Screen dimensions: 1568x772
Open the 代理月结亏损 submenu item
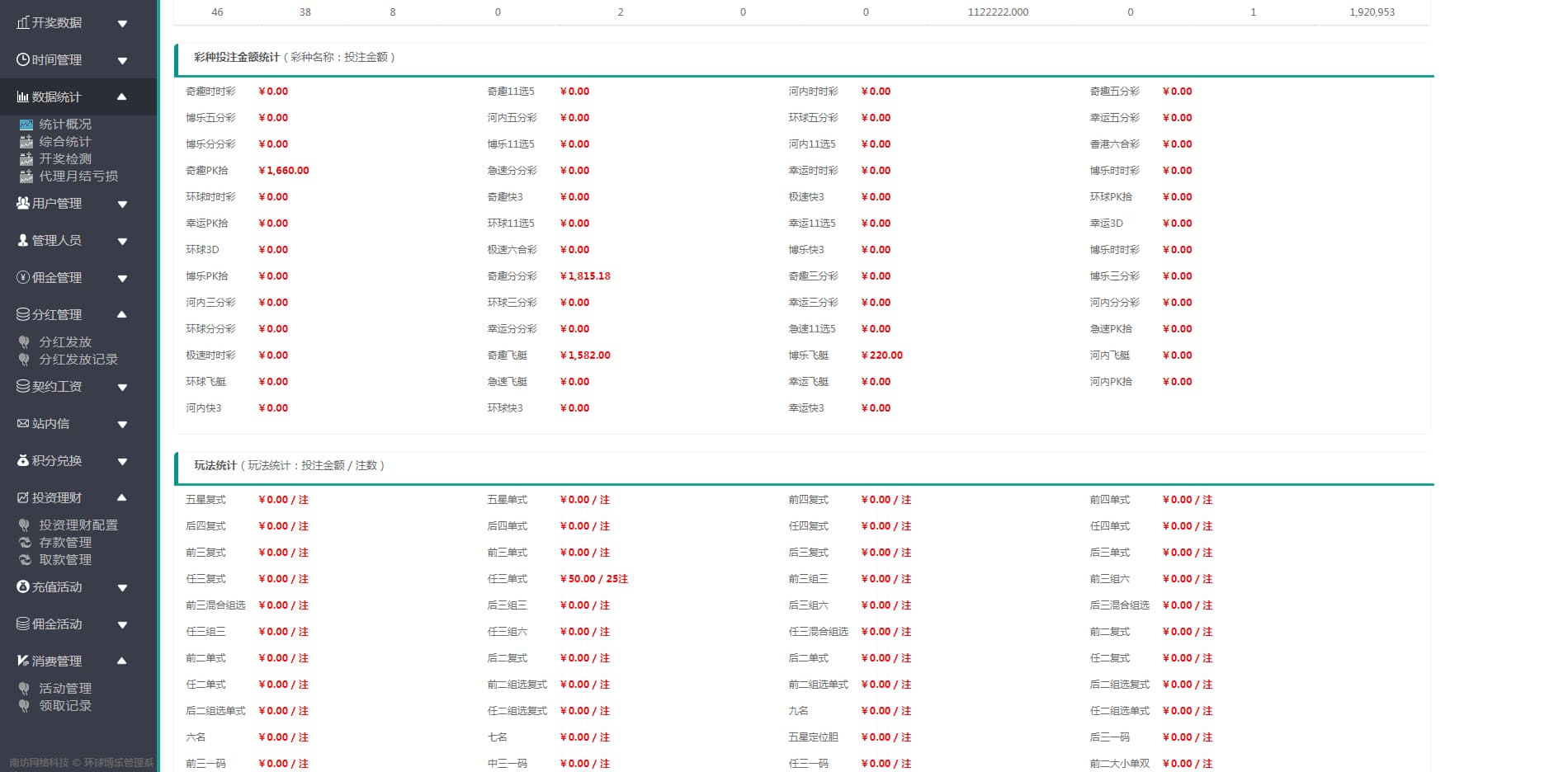pos(78,177)
